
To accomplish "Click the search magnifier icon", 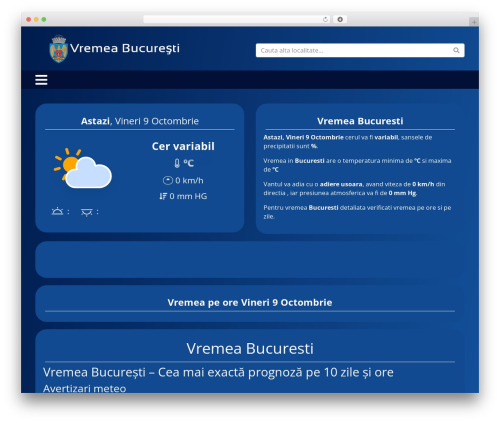I will click(456, 50).
